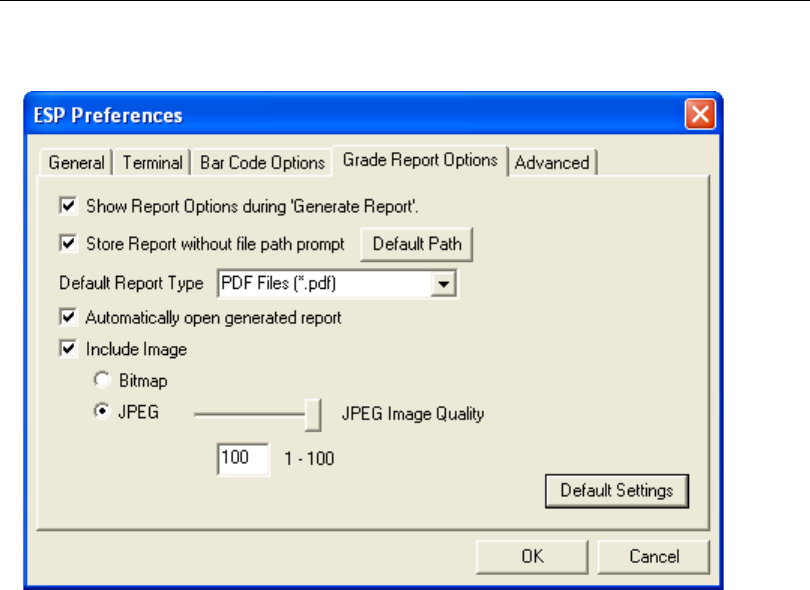
Task: Toggle the Include Image checkbox
Action: click(x=69, y=349)
